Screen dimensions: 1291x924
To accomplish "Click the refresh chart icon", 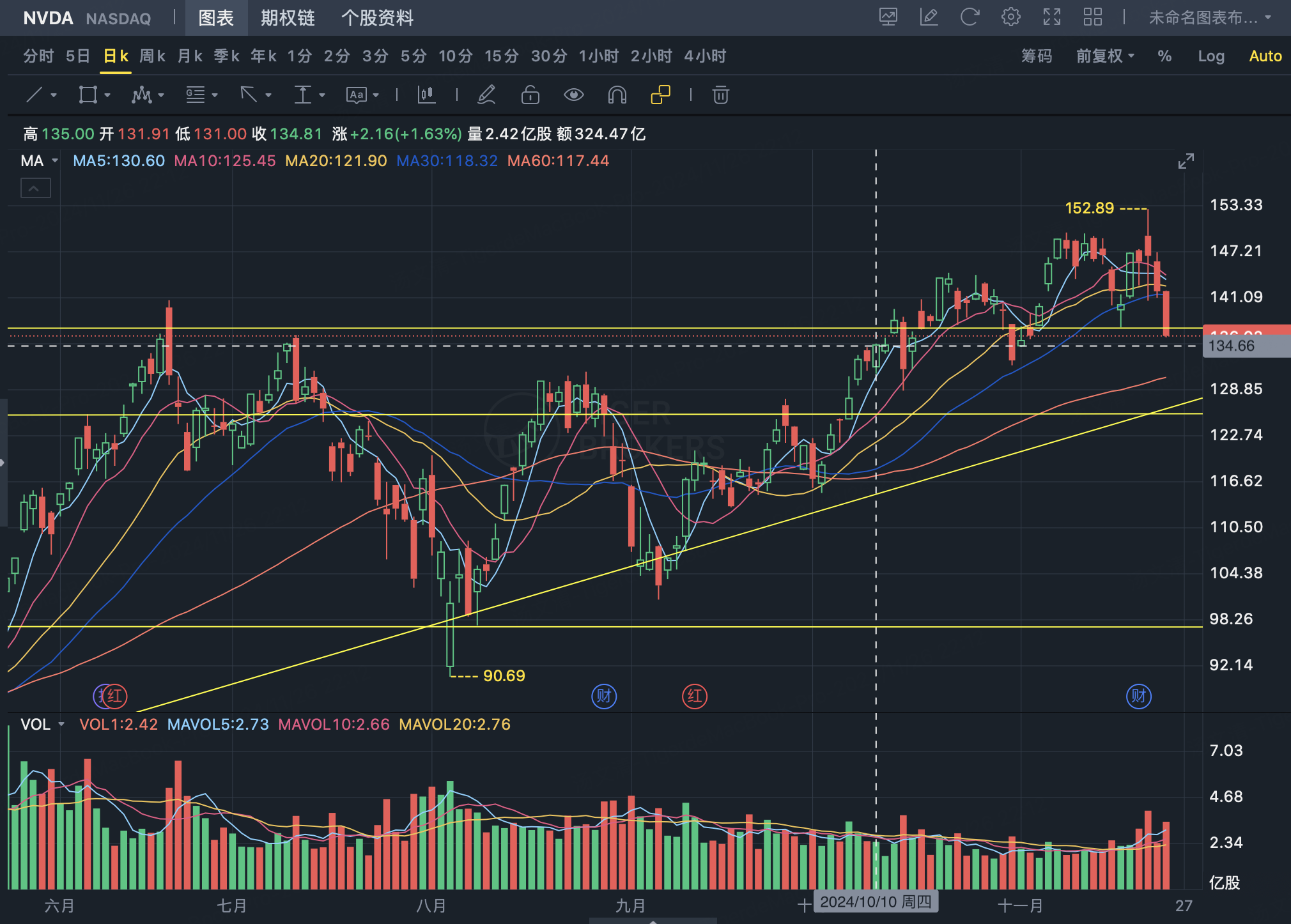I will 970,17.
